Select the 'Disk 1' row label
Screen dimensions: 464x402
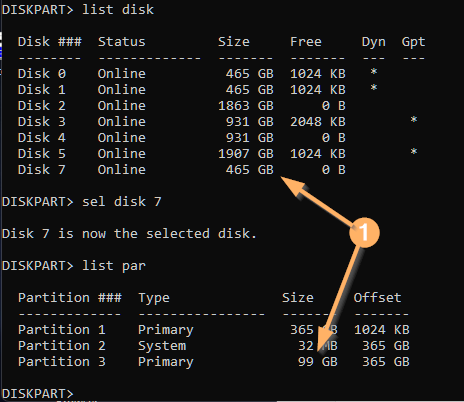[42, 90]
